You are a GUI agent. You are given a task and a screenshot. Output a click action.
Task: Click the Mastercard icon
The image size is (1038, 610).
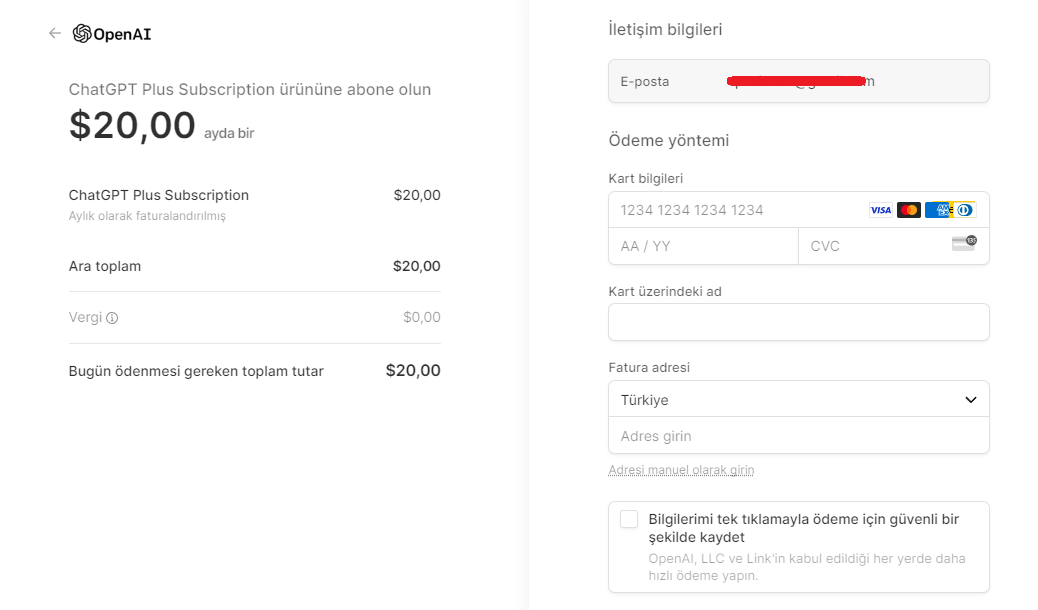(x=909, y=210)
